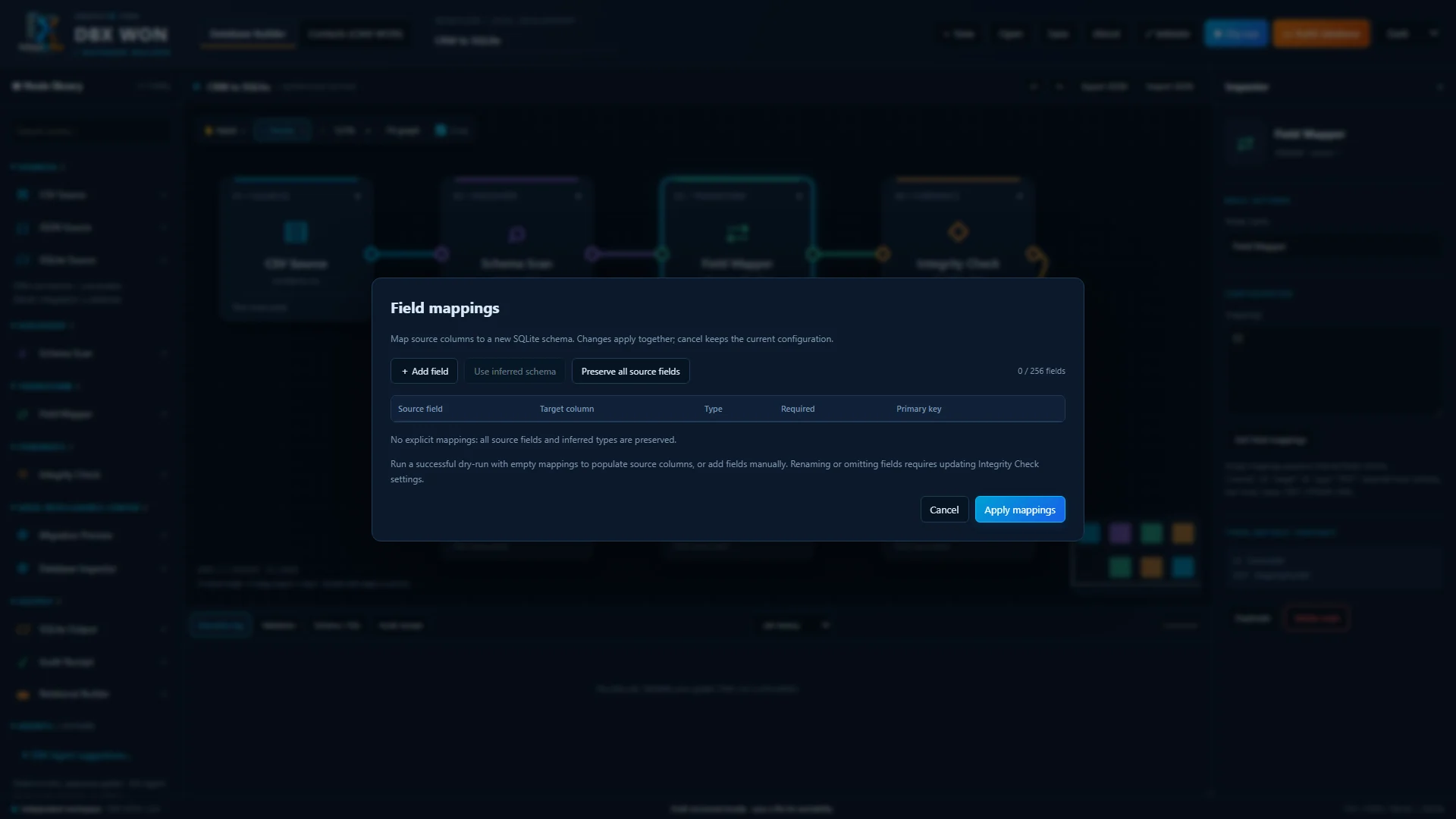Click the Field mappings dialog title

point(444,308)
